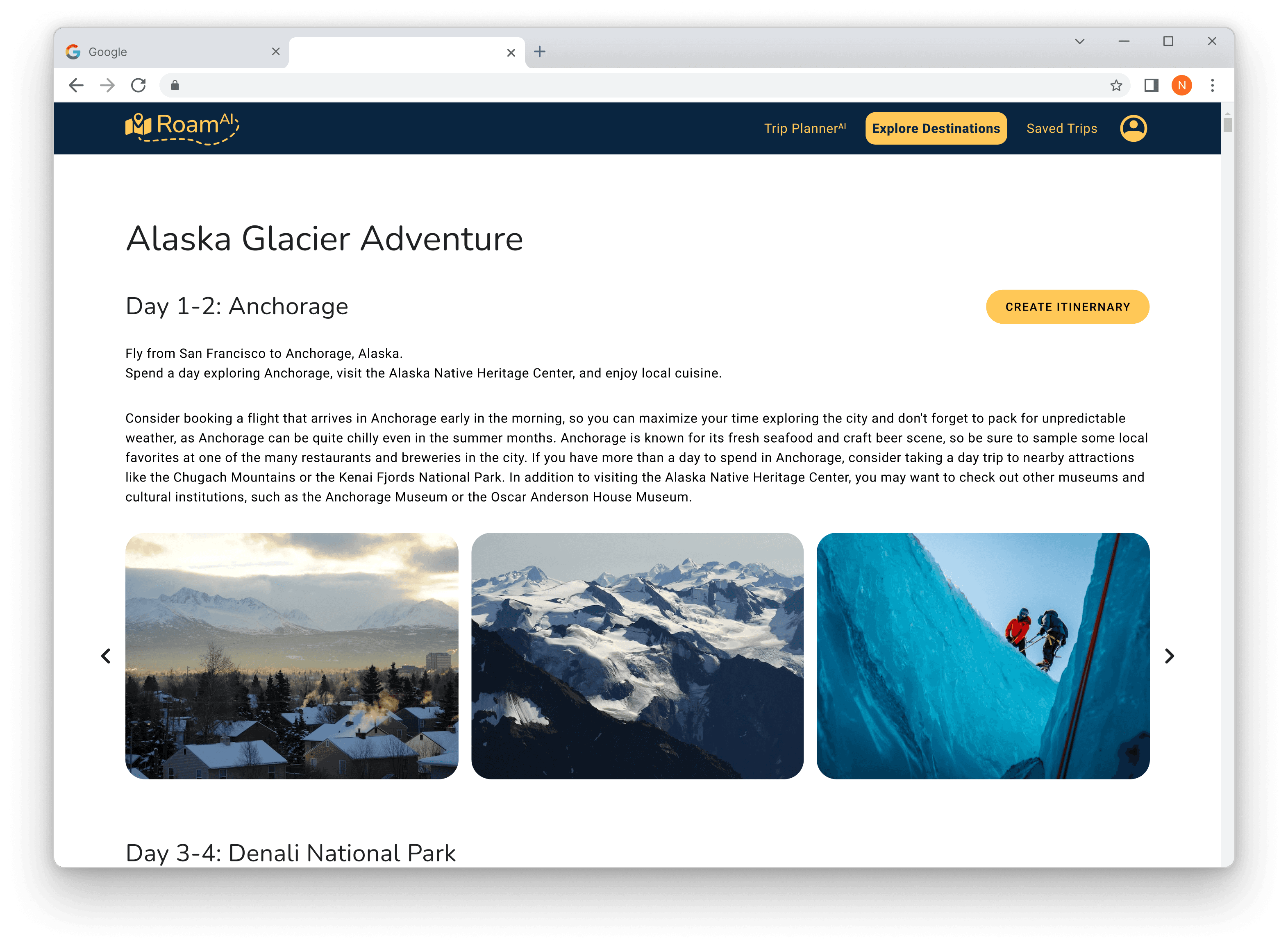Show previous images in carousel
Image resolution: width=1288 pixels, height=947 pixels.
coord(106,656)
